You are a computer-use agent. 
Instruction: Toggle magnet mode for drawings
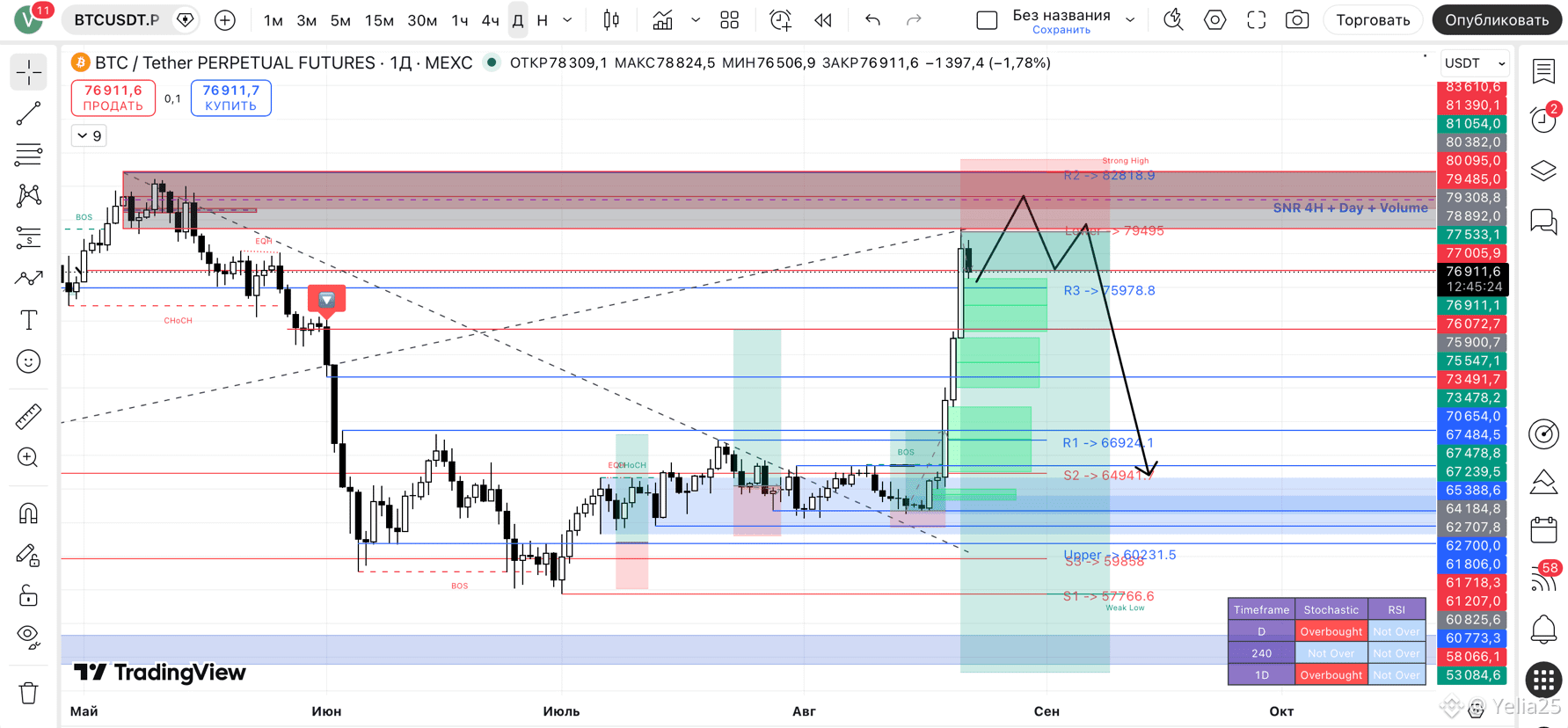pos(28,513)
